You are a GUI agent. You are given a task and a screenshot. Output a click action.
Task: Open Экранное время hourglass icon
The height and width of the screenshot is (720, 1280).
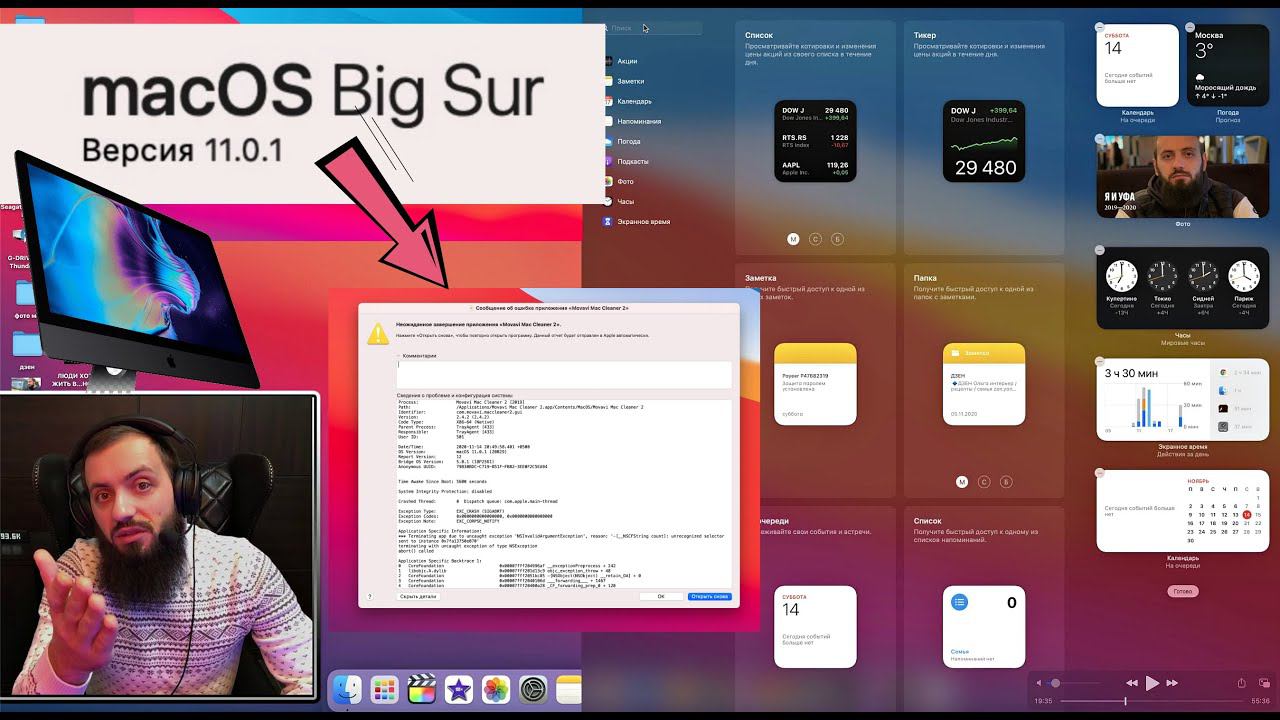[608, 221]
